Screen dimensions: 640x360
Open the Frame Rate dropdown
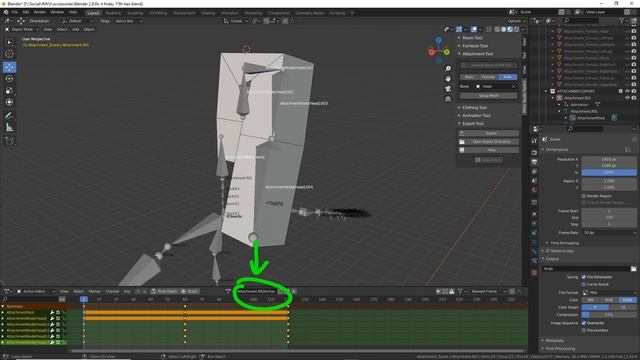[609, 233]
